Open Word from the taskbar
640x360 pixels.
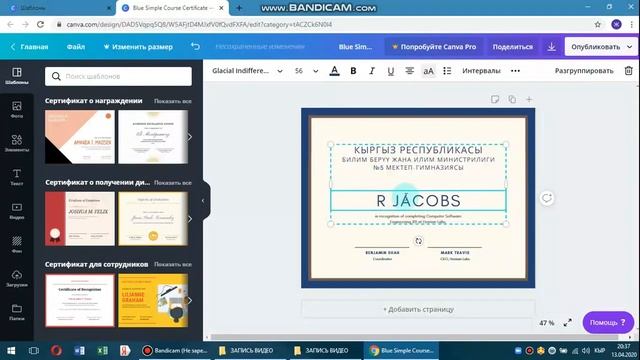pyautogui.click(x=80, y=351)
